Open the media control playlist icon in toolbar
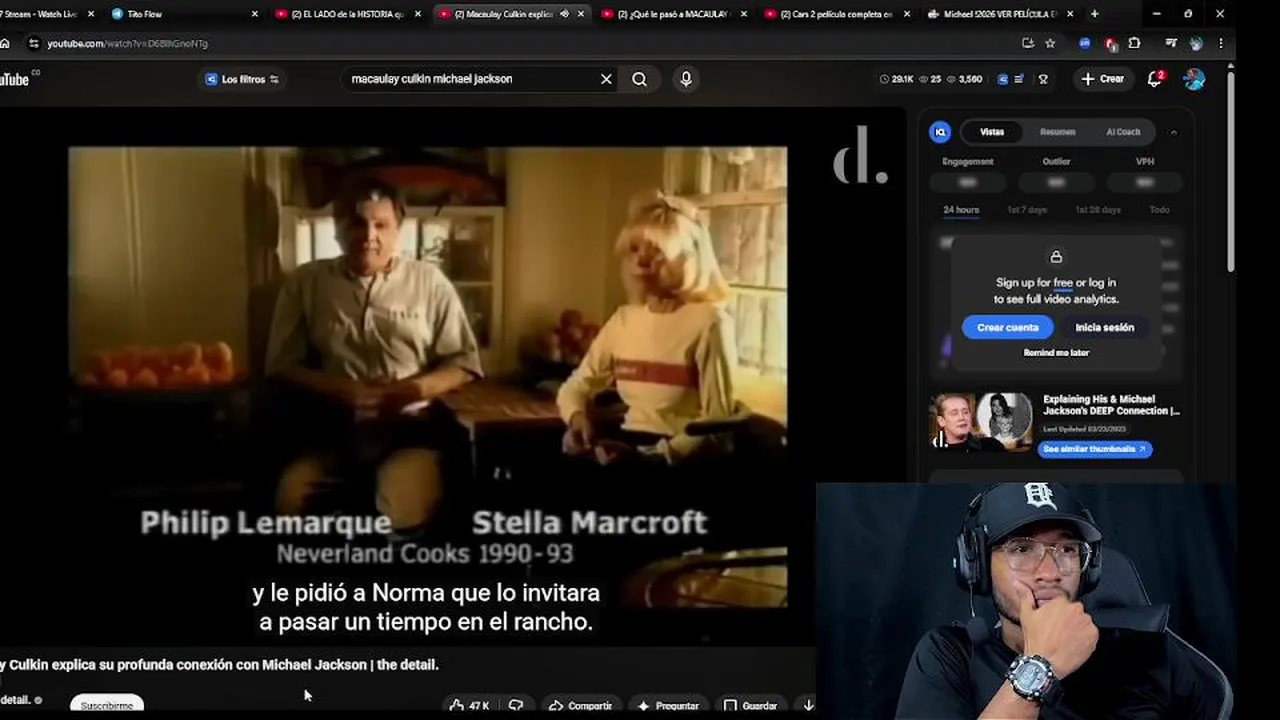The image size is (1280, 720). coord(1171,43)
